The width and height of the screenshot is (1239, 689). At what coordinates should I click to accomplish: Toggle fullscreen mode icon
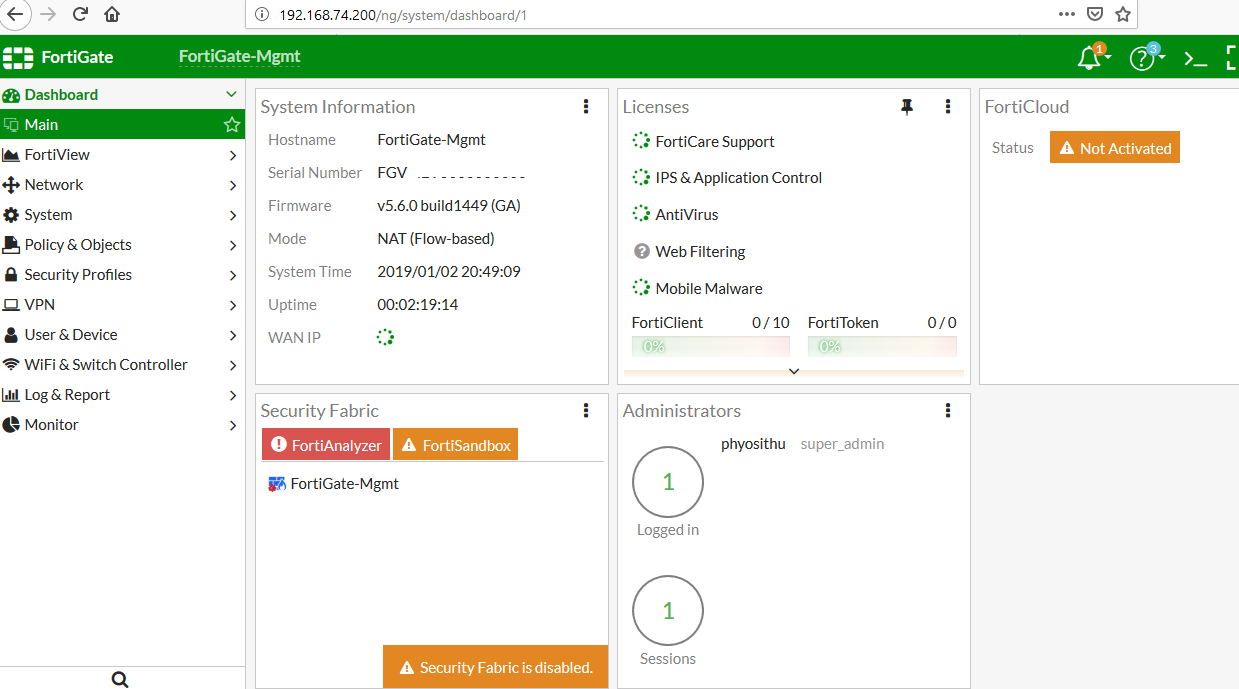click(x=1231, y=58)
